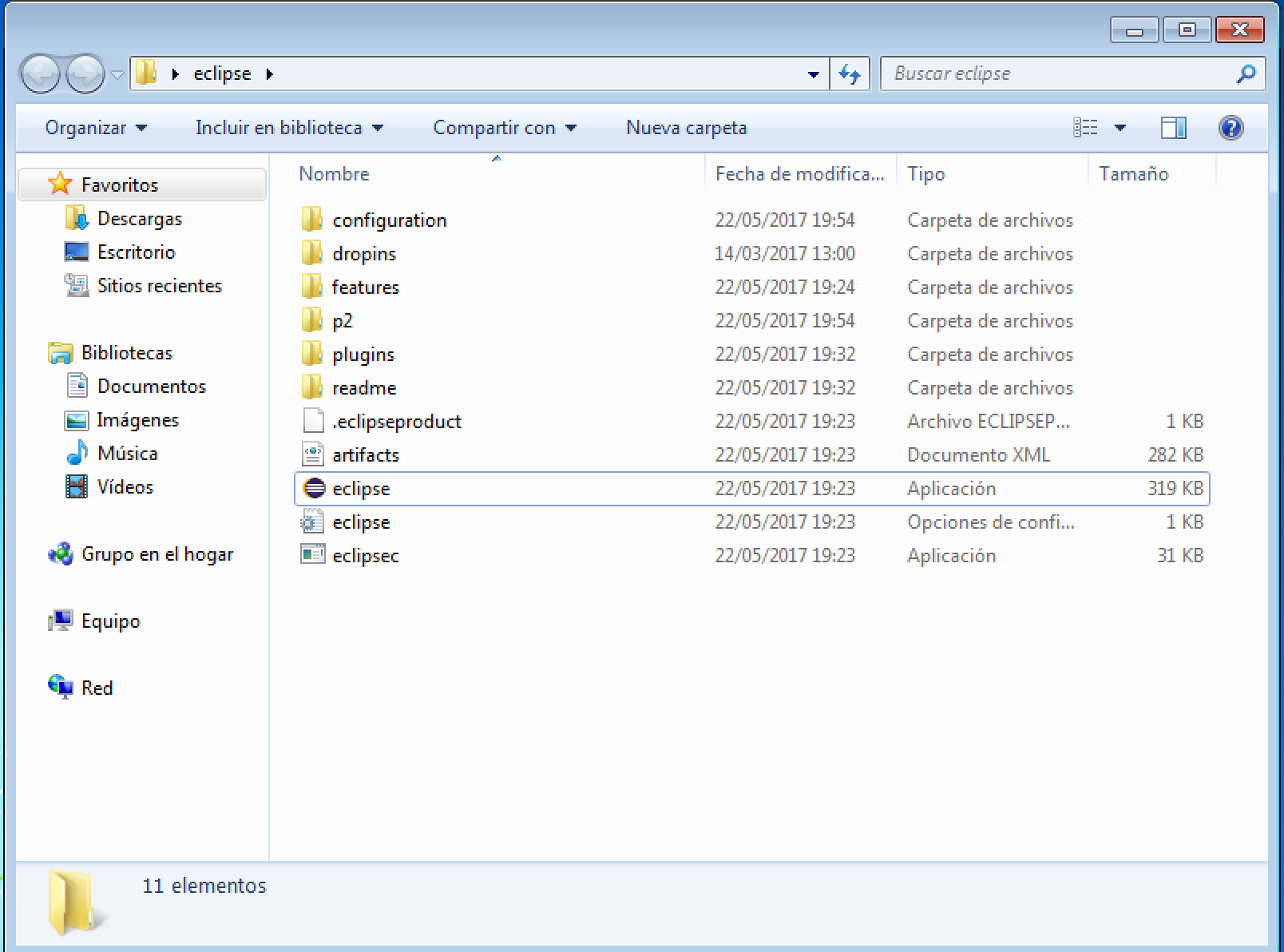Select the .eclipseproduct file
1284x952 pixels.
click(x=396, y=421)
